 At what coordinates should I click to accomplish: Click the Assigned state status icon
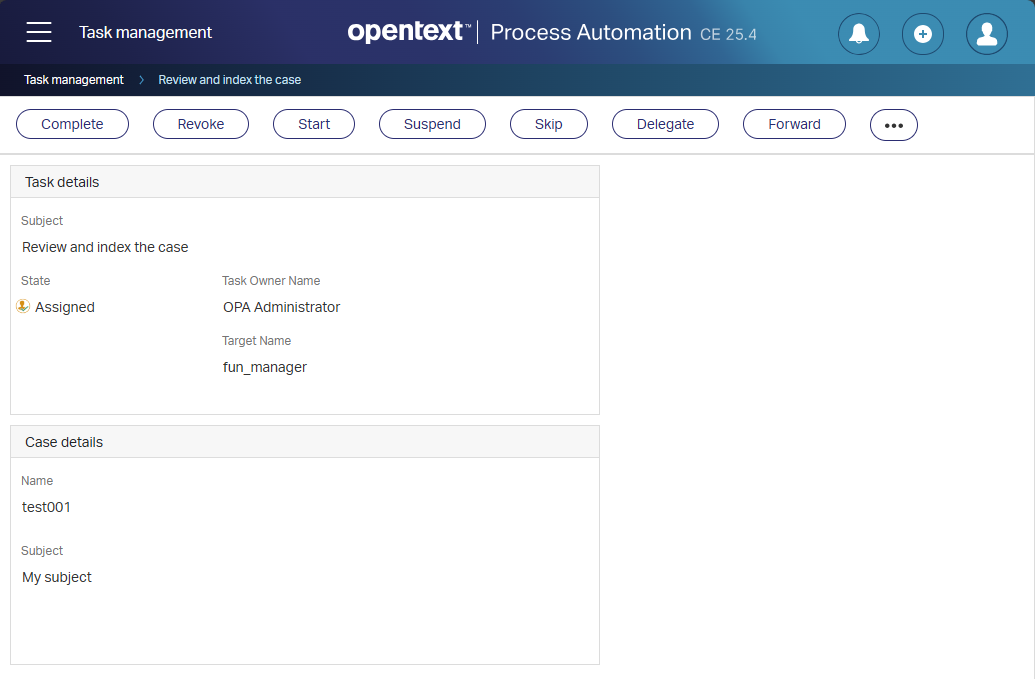point(23,307)
